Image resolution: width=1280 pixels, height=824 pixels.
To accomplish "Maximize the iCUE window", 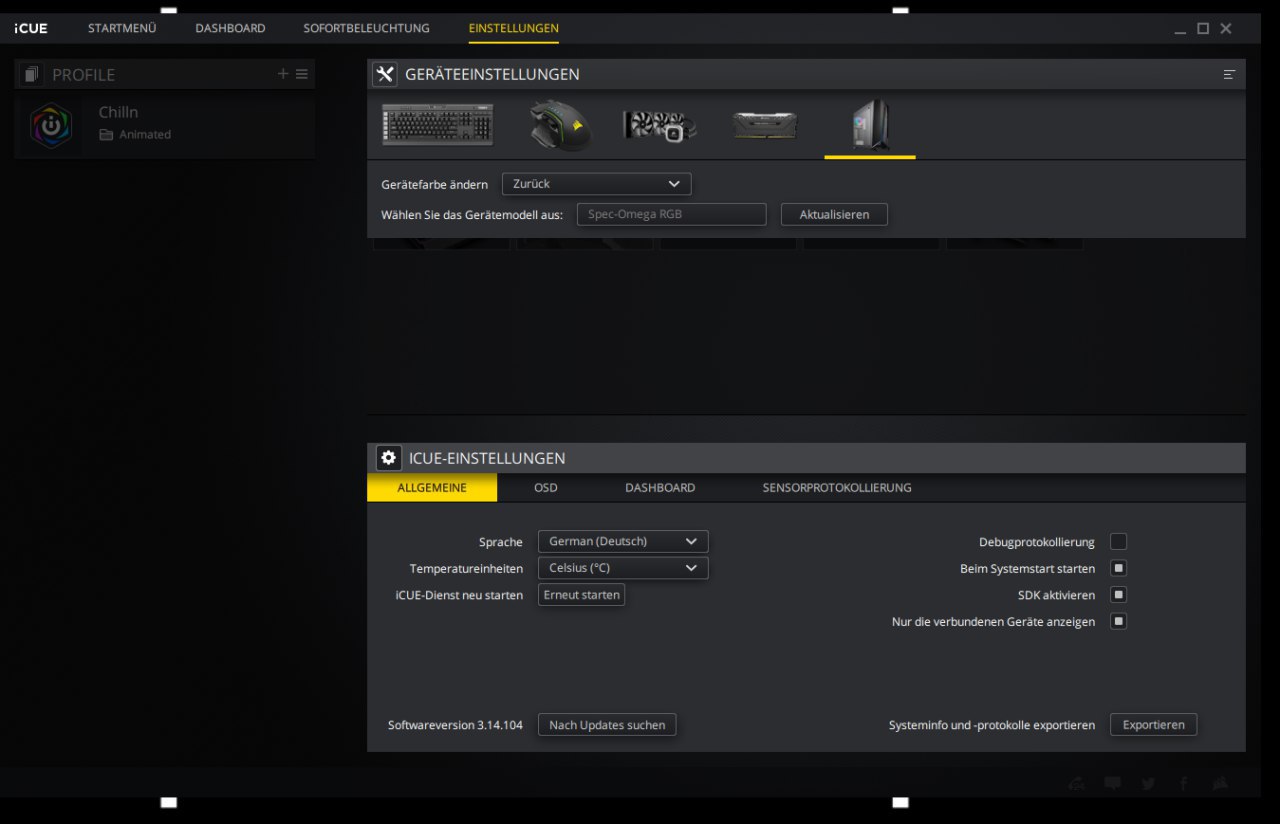I will tap(1203, 28).
